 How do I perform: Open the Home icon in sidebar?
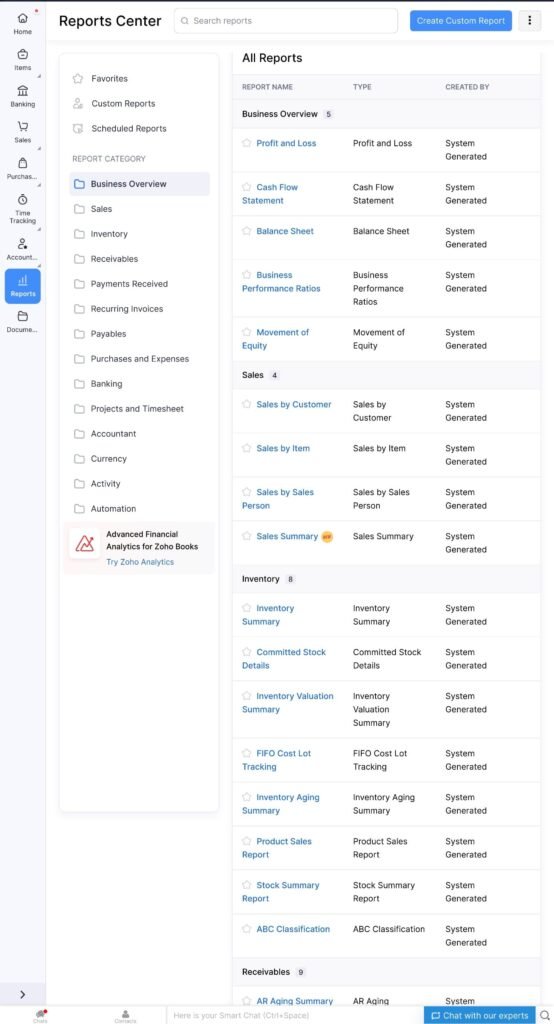22,18
